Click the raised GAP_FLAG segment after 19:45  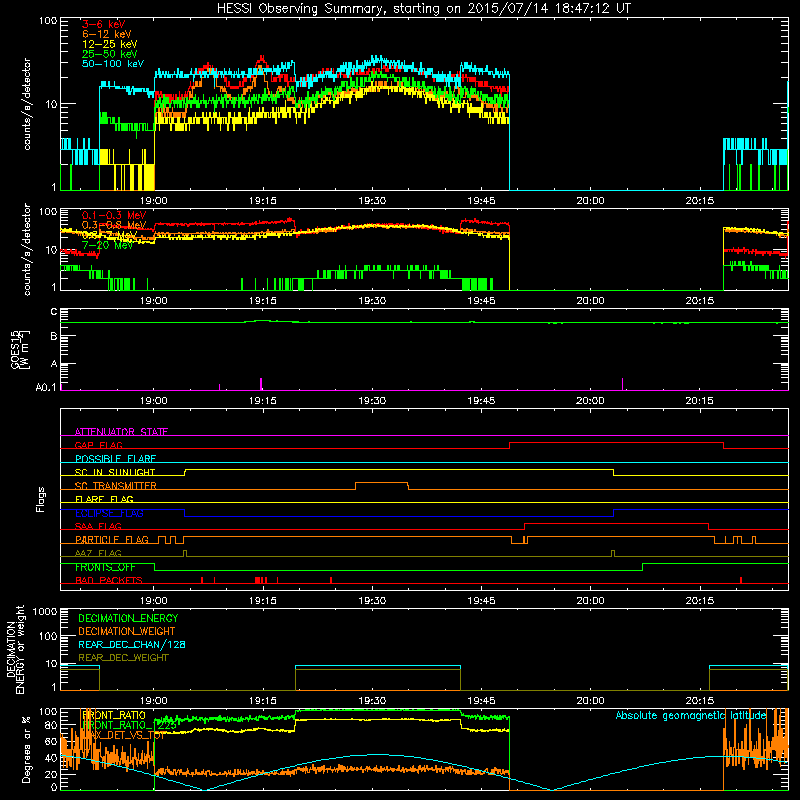616,443
